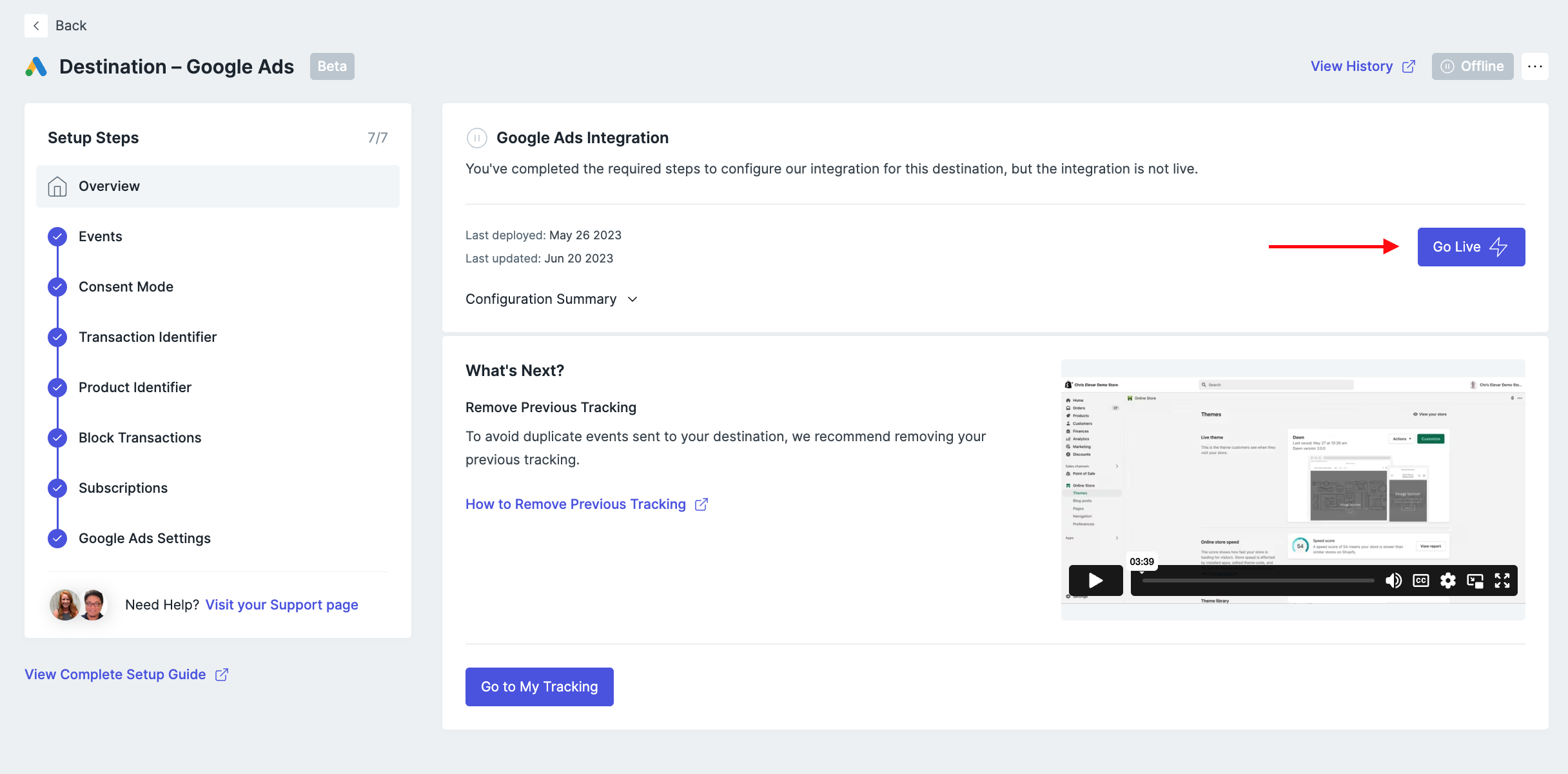
Task: Click the video progress bar
Action: tap(1257, 580)
